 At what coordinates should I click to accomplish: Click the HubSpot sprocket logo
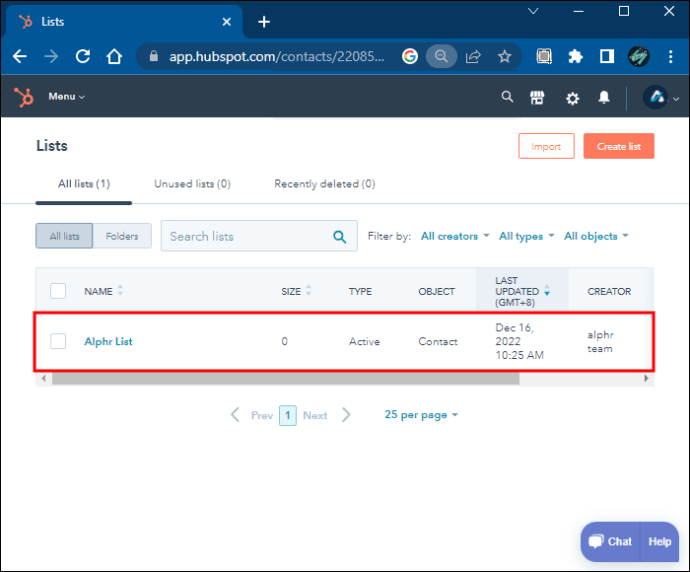23,97
